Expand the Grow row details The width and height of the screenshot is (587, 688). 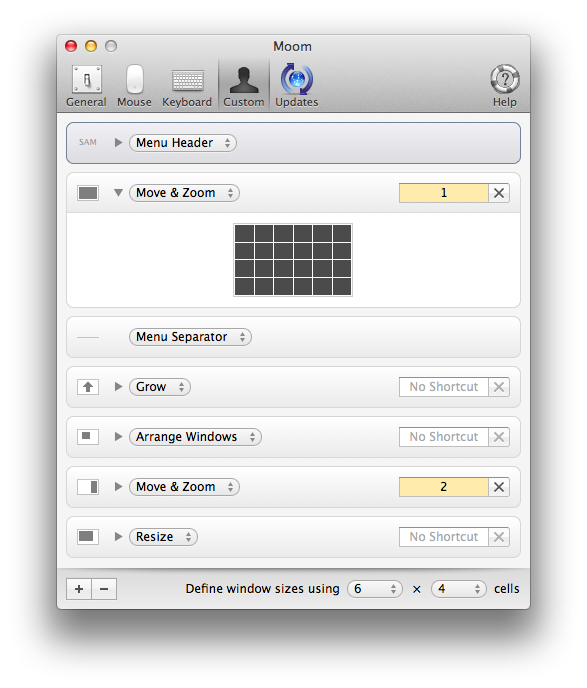[118, 387]
